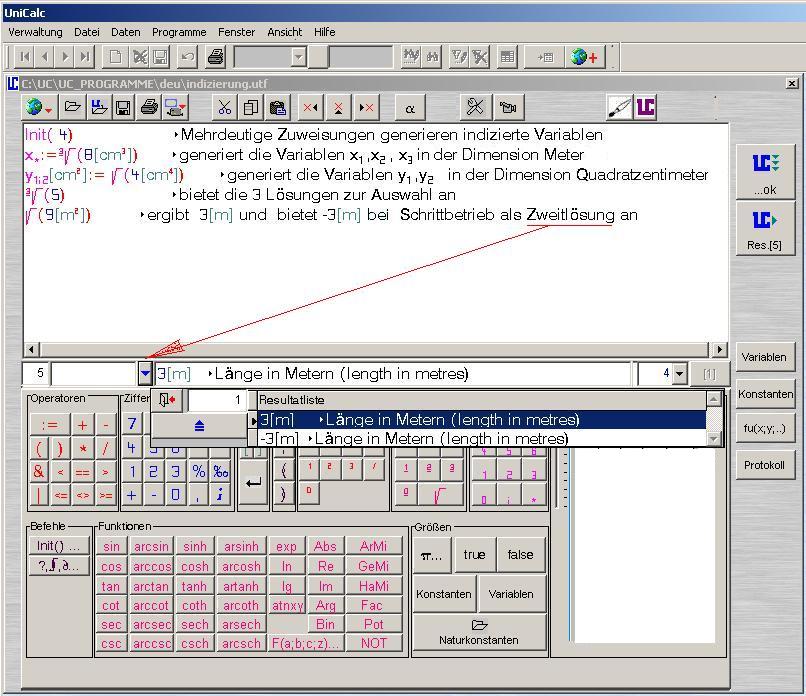Cut with the scissors icon
This screenshot has width=806, height=696.
click(225, 108)
